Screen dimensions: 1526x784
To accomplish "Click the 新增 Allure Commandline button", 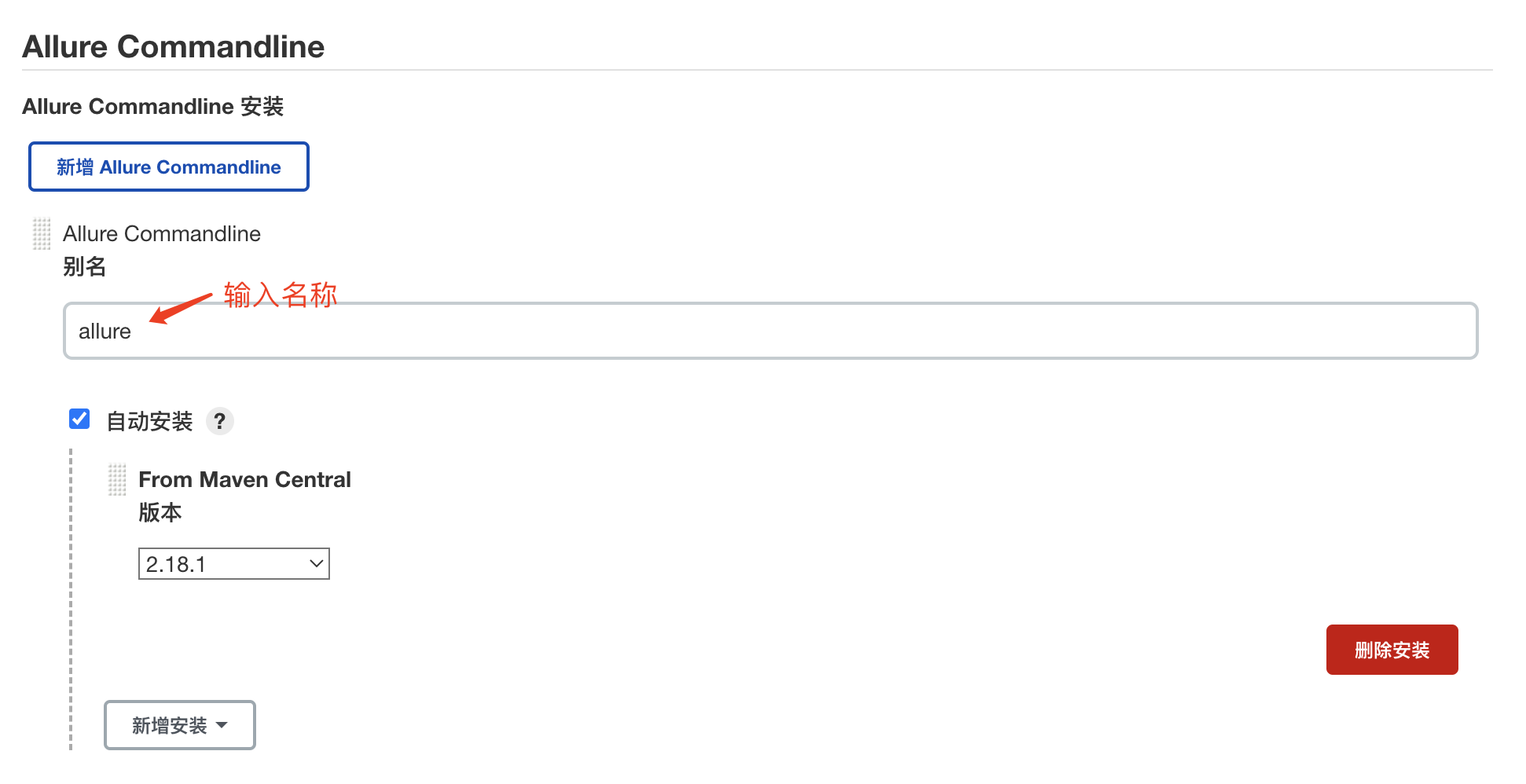I will pos(168,167).
